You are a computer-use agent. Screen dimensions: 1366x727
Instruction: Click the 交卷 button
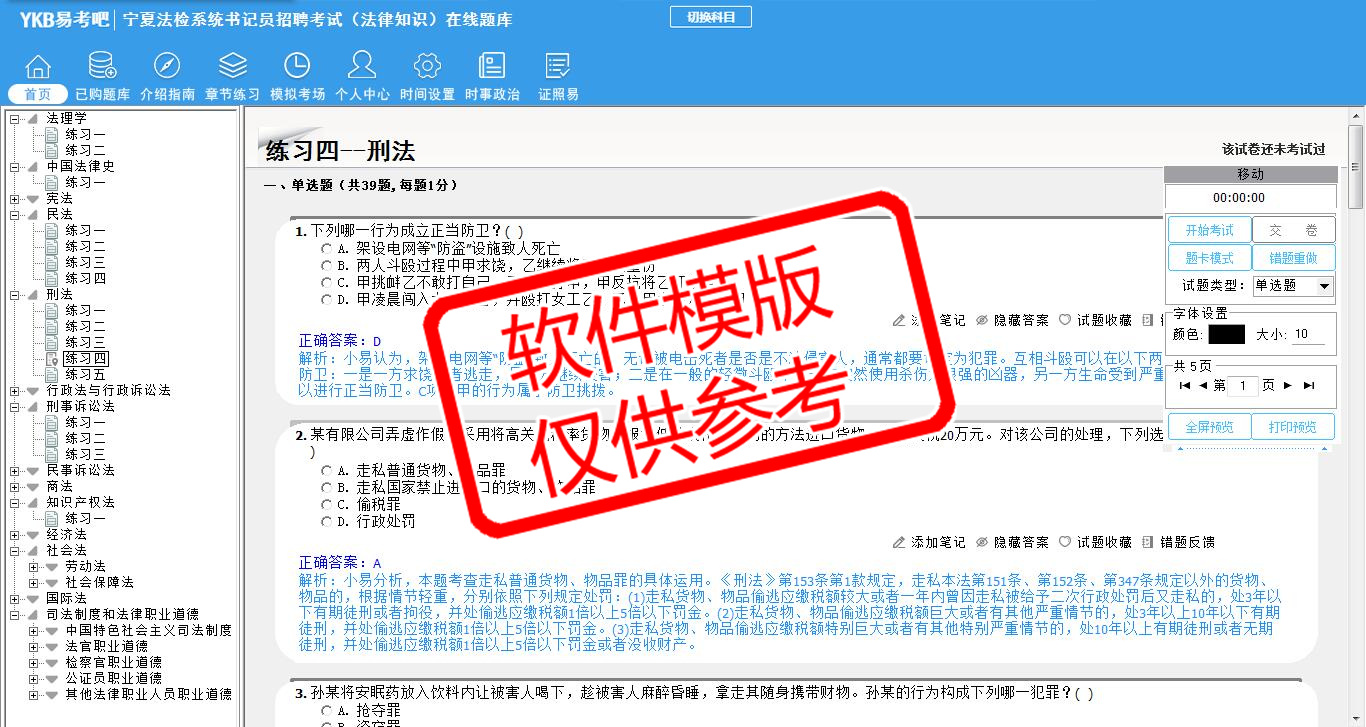click(x=1294, y=230)
